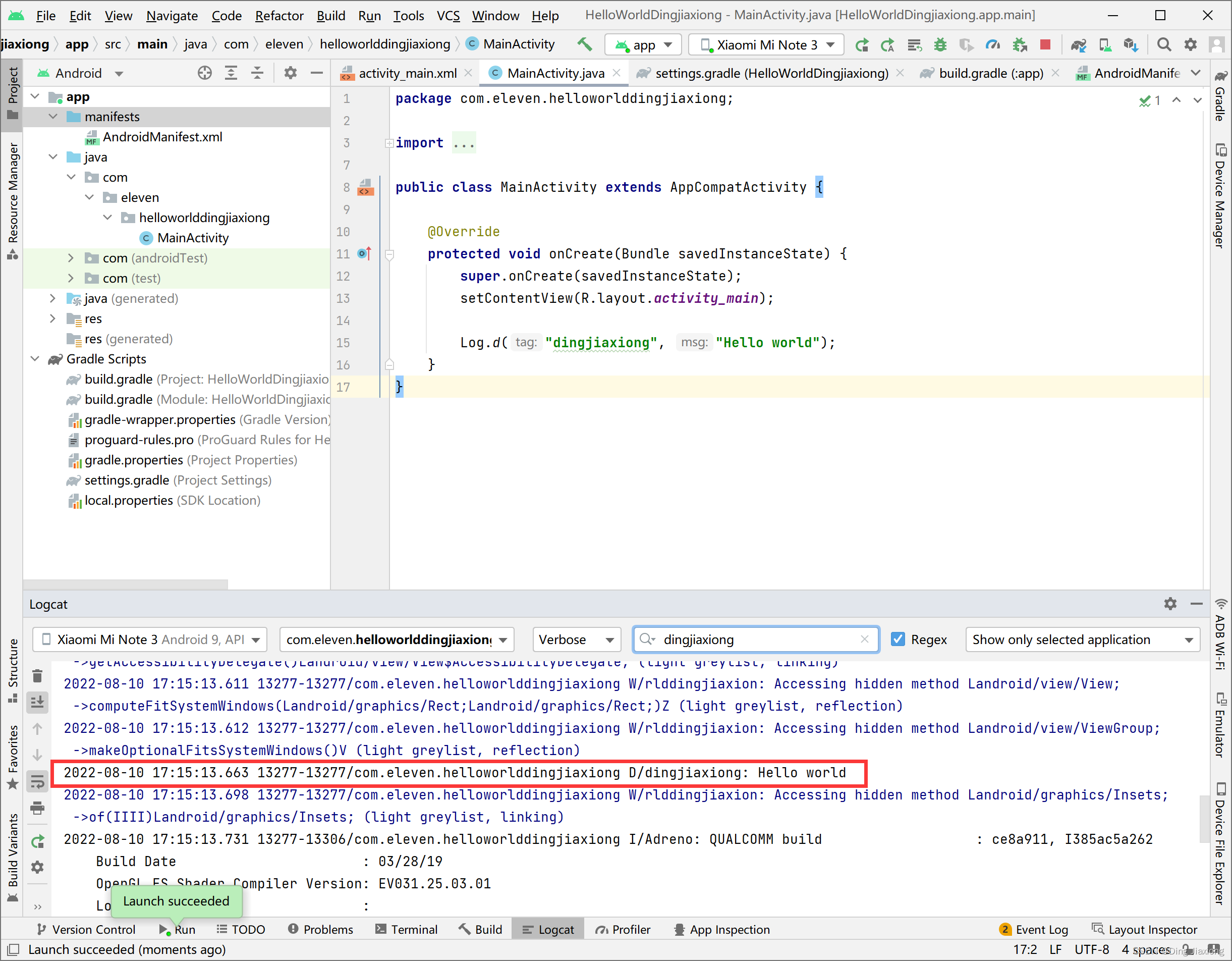The image size is (1232, 961).
Task: Click the Profile app gauge icon
Action: (x=992, y=44)
